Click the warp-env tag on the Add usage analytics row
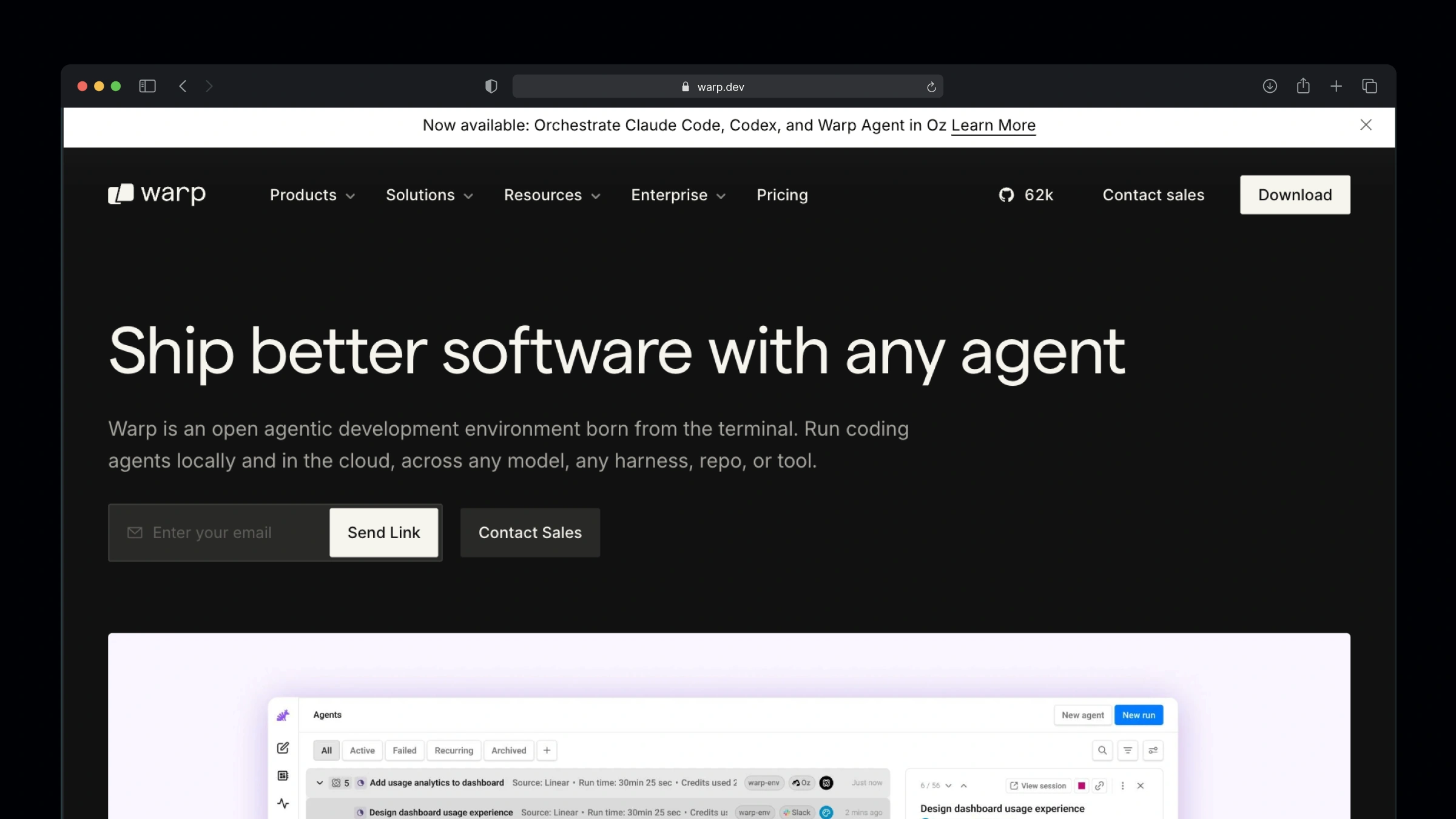 tap(764, 783)
